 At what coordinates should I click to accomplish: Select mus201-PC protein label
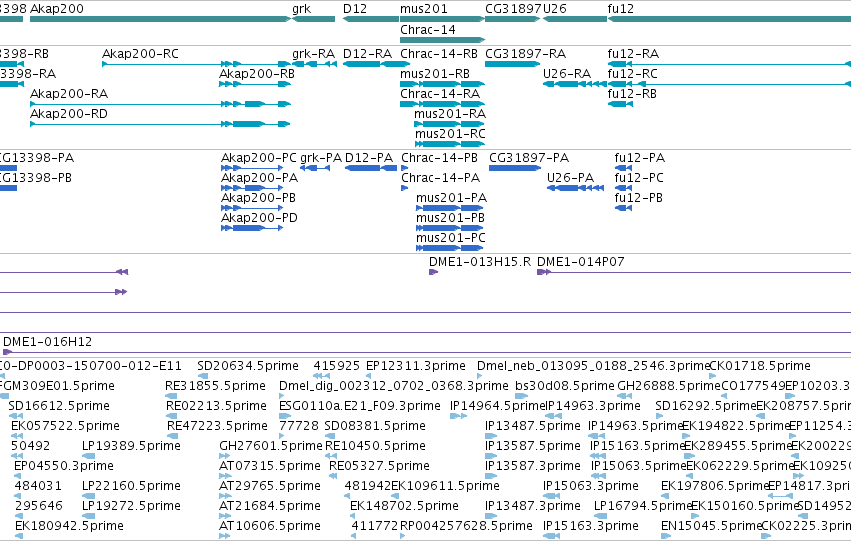pyautogui.click(x=451, y=238)
